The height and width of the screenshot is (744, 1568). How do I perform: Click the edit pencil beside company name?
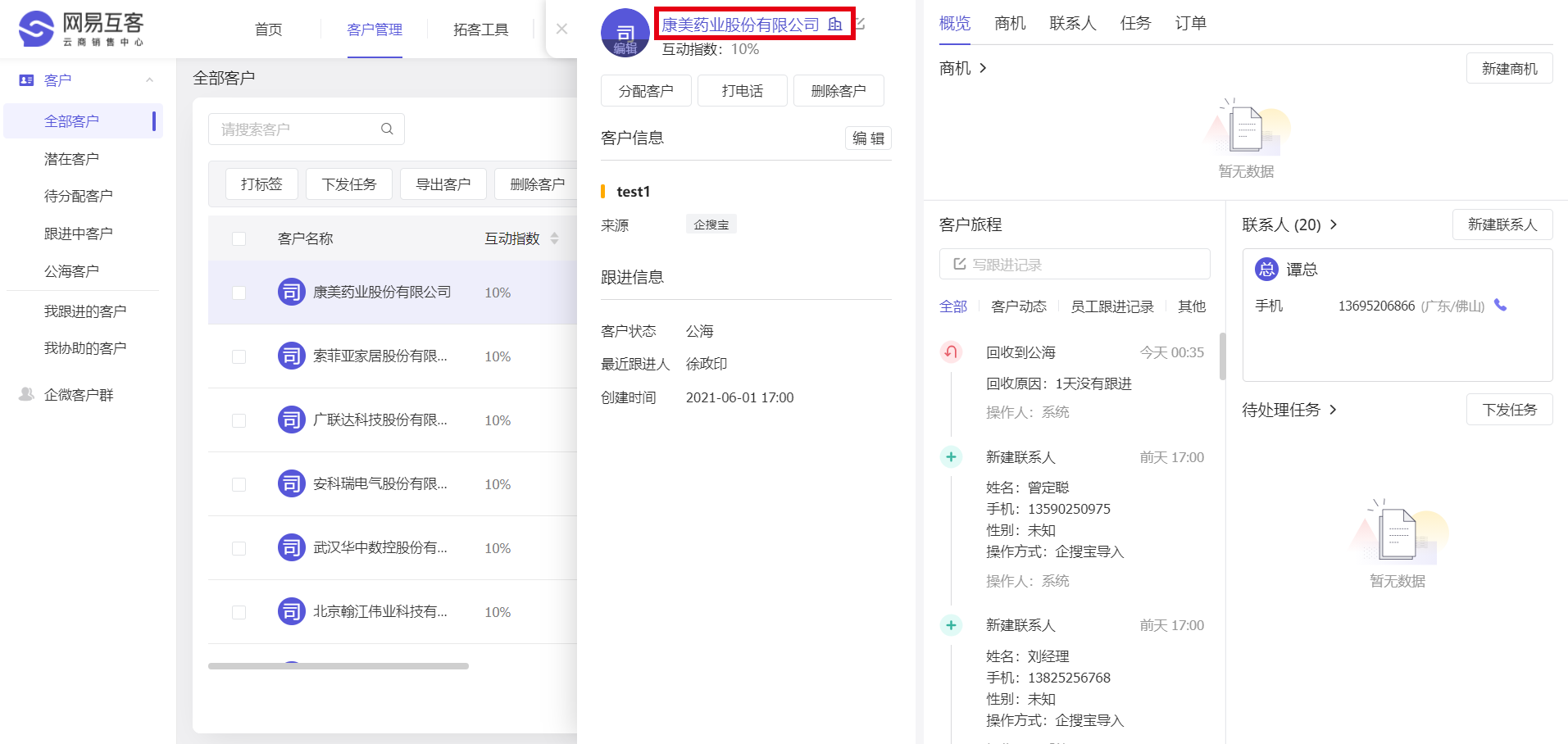[861, 24]
